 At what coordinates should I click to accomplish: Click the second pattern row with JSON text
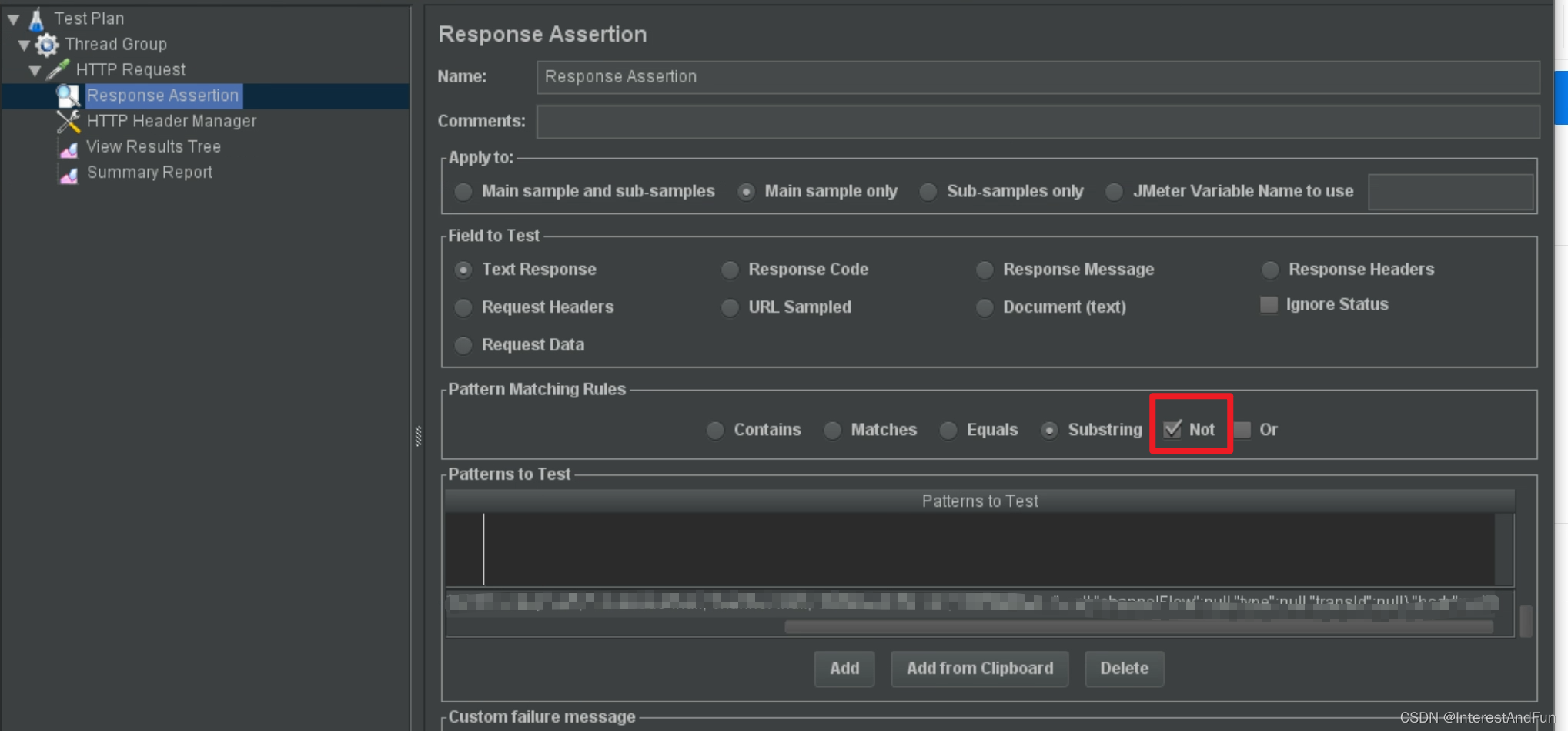[x=974, y=602]
